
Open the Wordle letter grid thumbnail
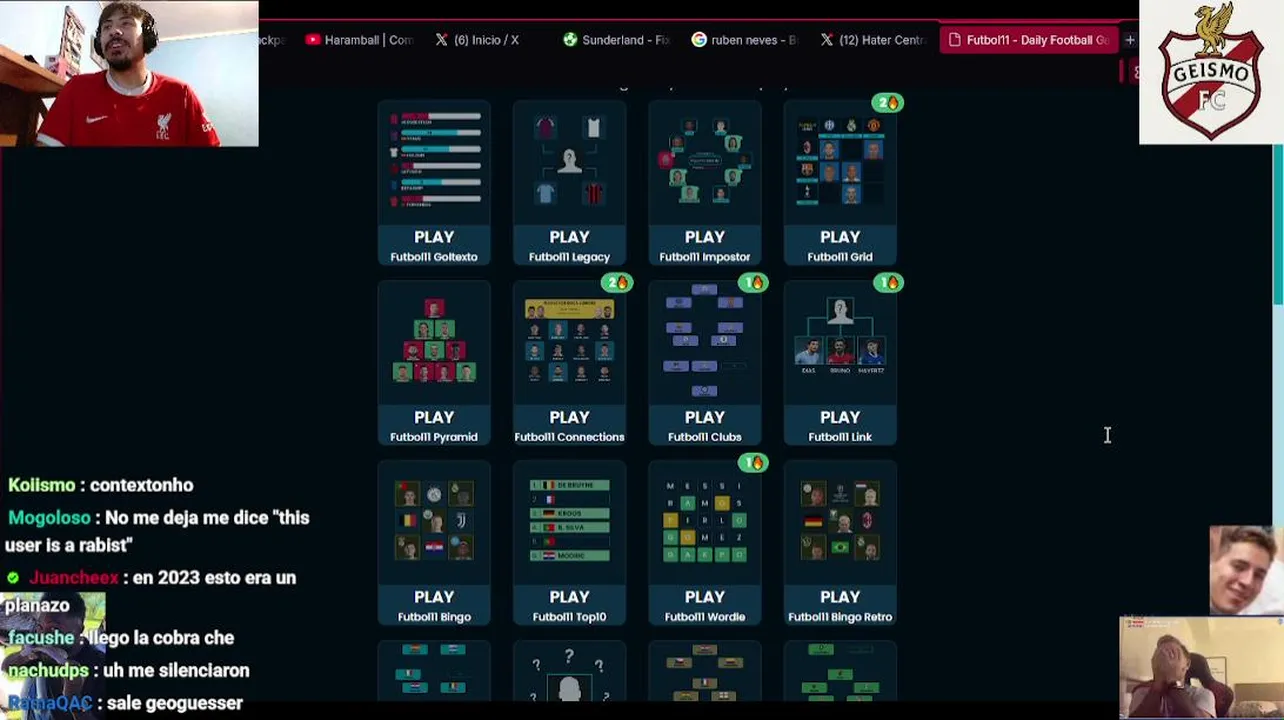(705, 520)
